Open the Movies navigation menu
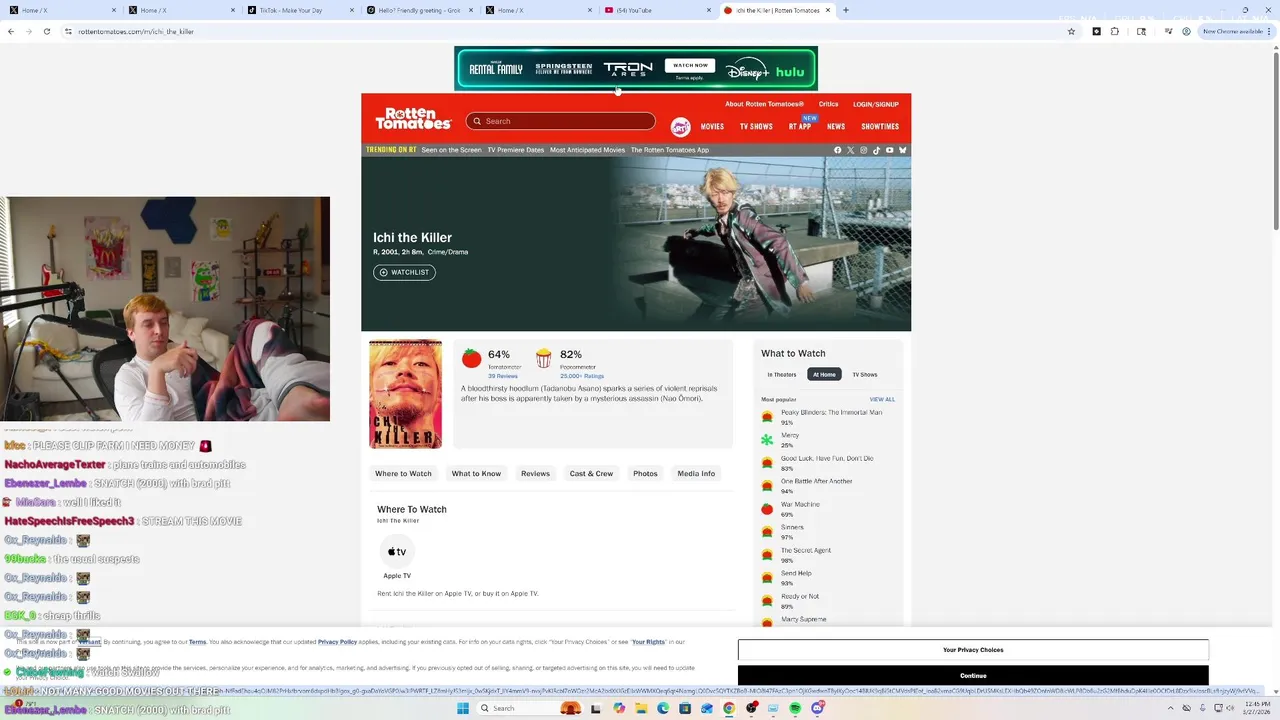The image size is (1280, 720). click(712, 127)
